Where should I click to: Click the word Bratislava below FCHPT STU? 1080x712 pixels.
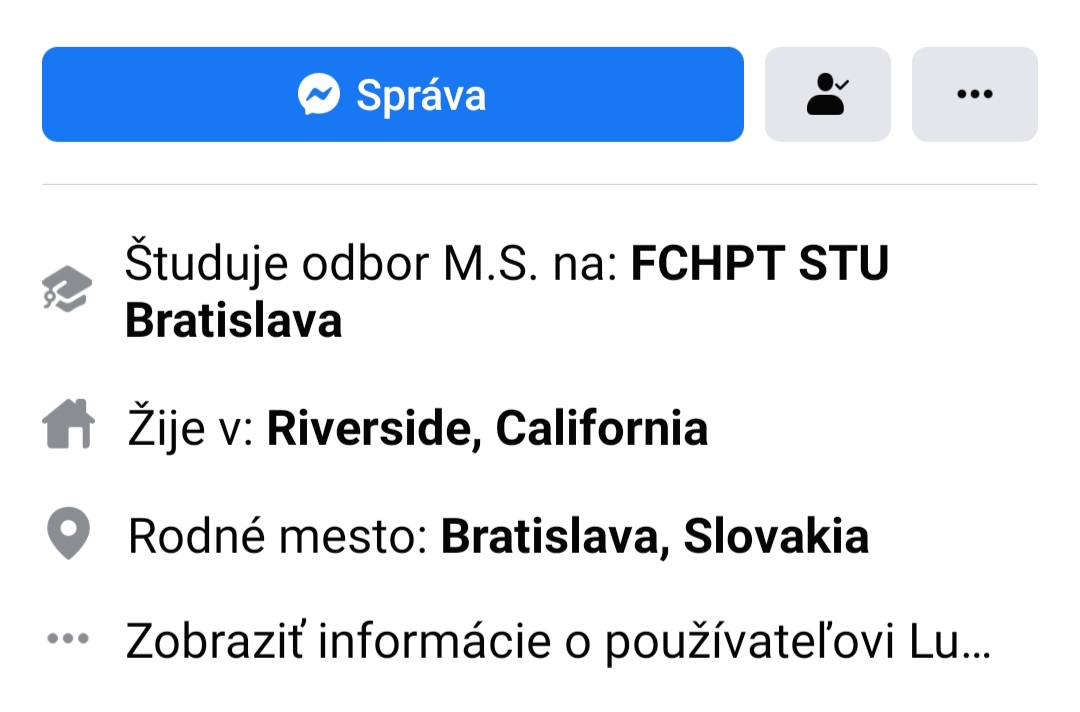(233, 320)
